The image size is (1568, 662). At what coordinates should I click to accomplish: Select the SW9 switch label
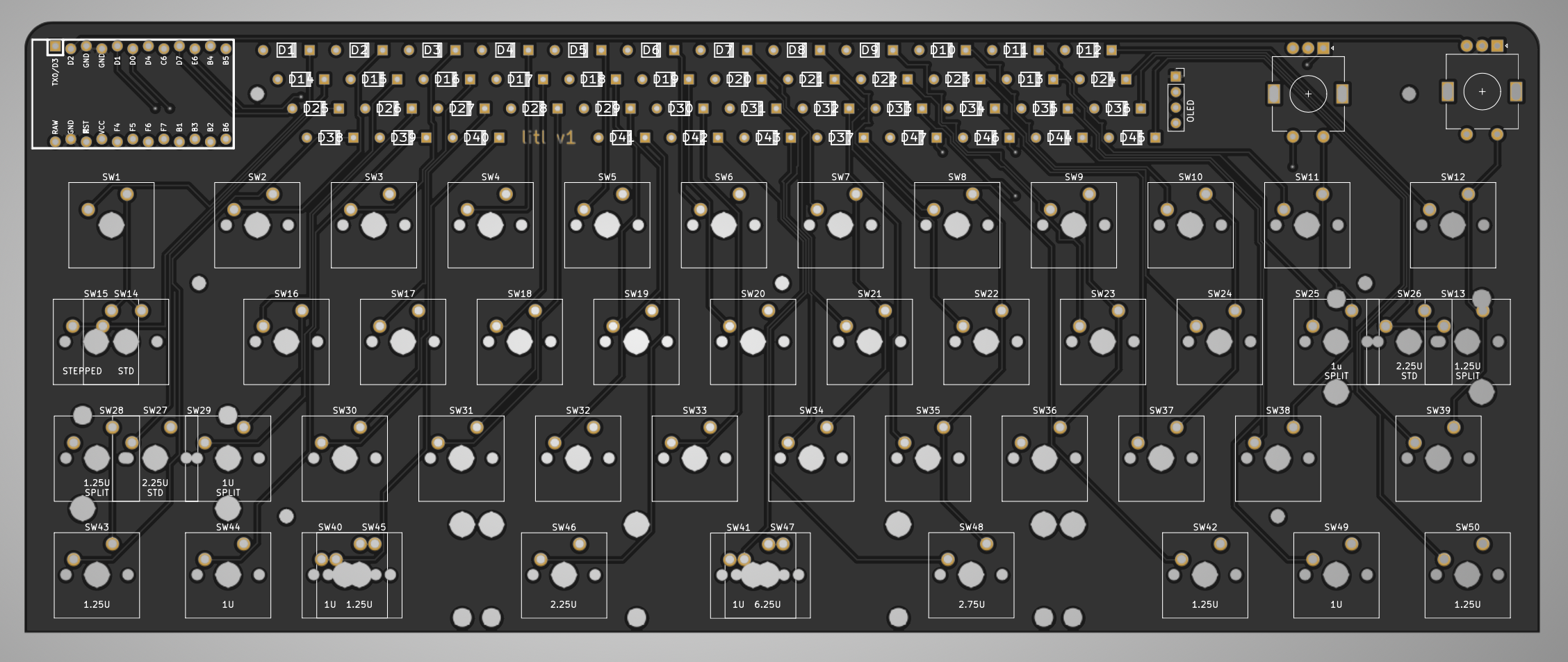[1073, 177]
